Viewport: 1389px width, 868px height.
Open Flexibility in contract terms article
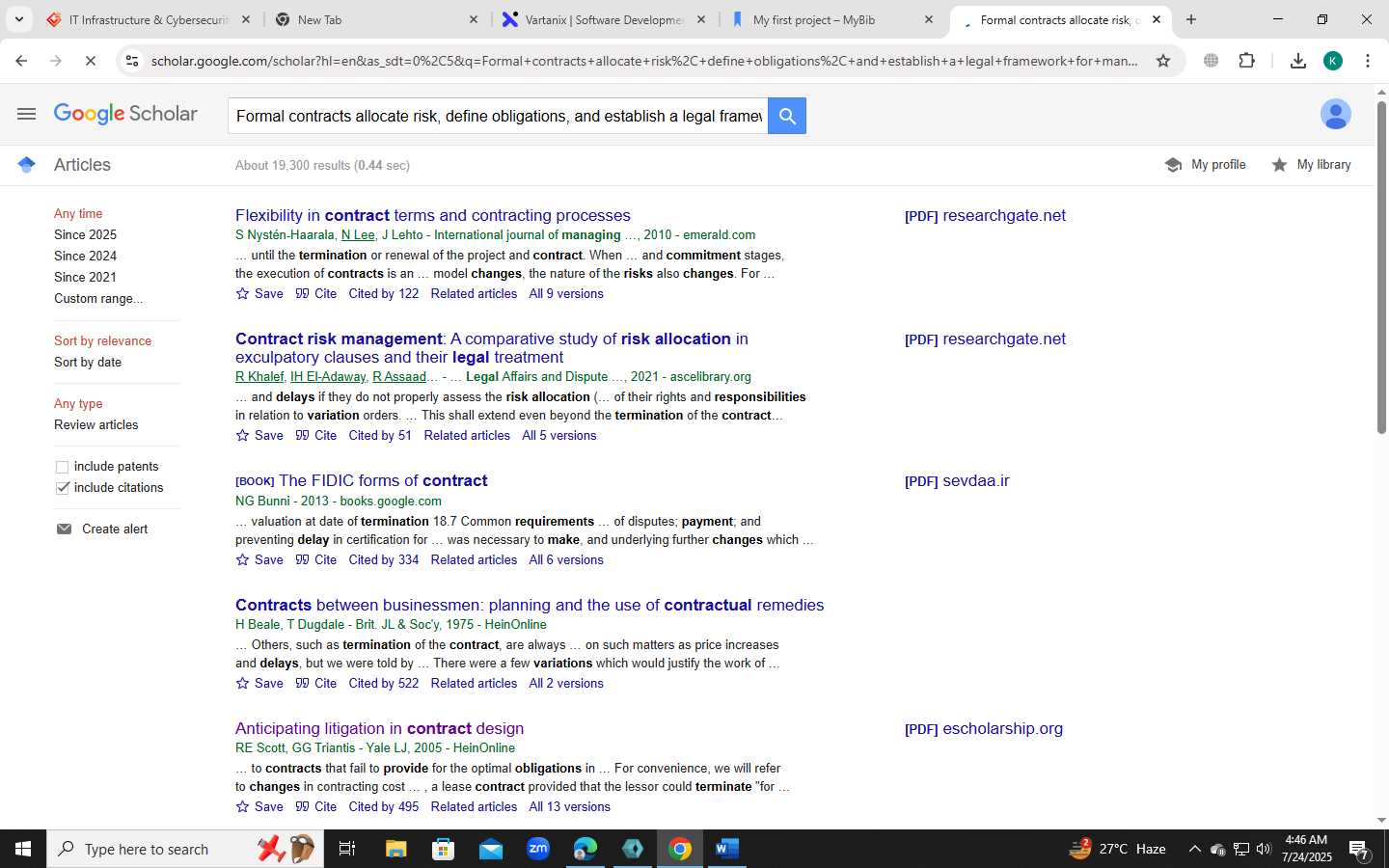433,215
